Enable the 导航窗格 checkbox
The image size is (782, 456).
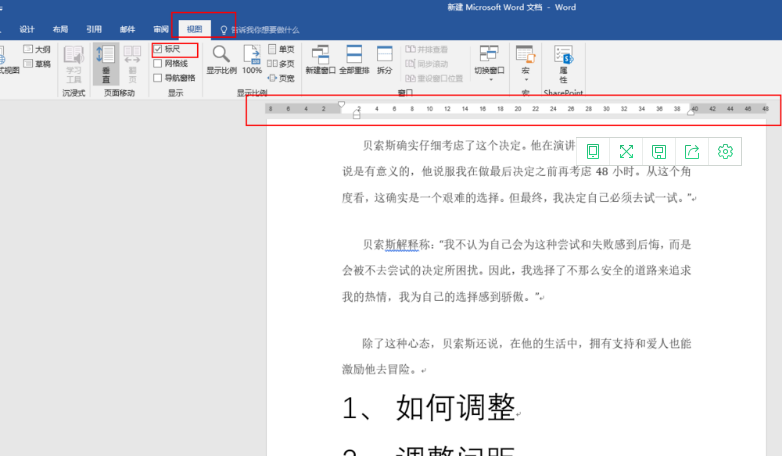click(158, 78)
